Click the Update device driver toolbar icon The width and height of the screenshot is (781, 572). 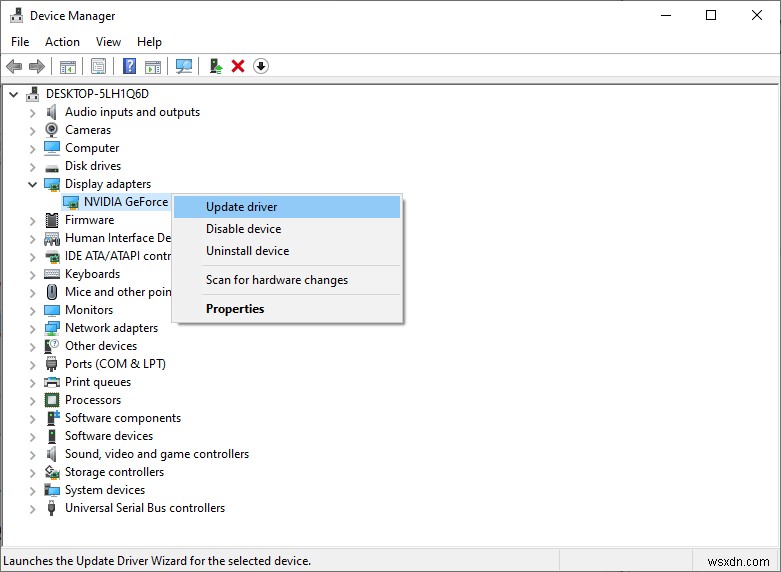pos(216,66)
